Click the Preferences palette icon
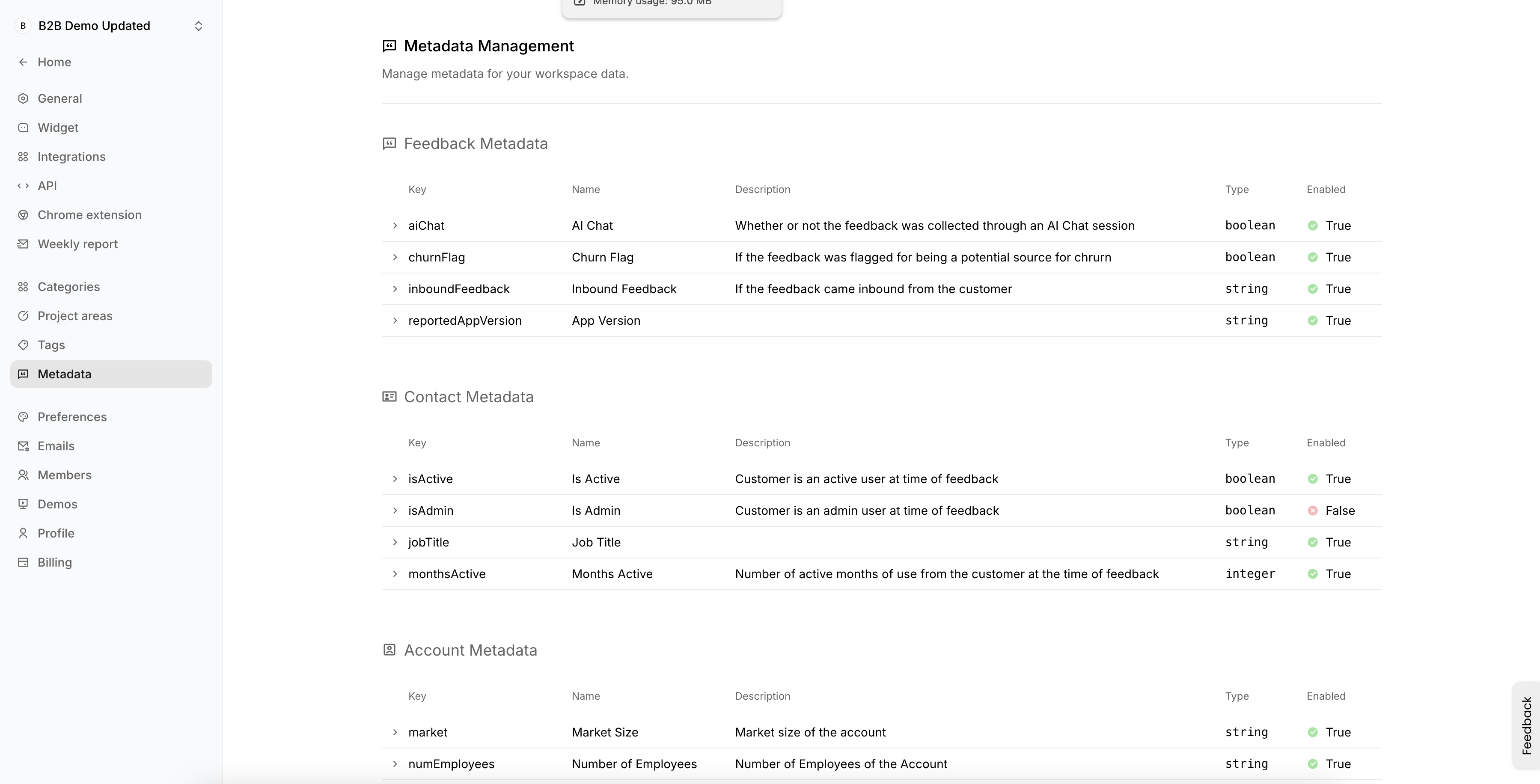 tap(23, 417)
